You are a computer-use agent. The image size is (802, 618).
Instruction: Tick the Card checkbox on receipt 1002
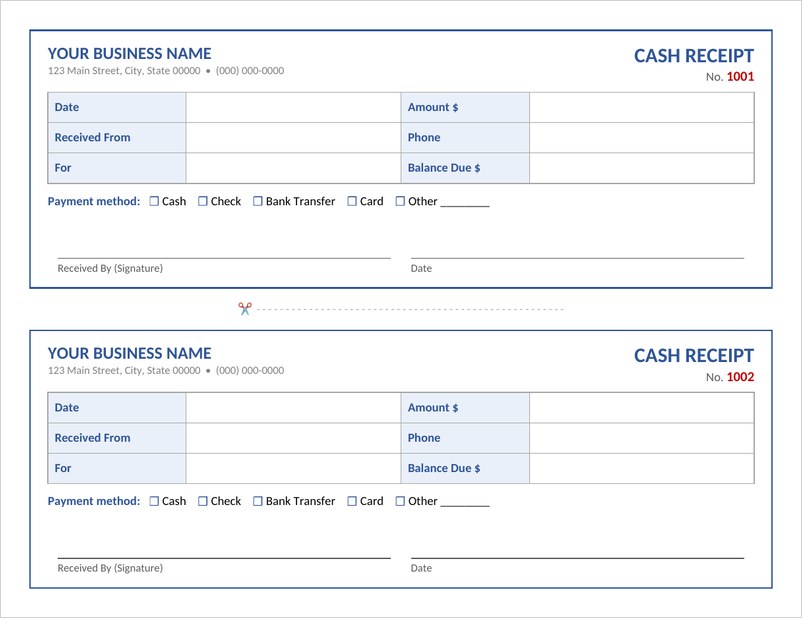click(352, 501)
